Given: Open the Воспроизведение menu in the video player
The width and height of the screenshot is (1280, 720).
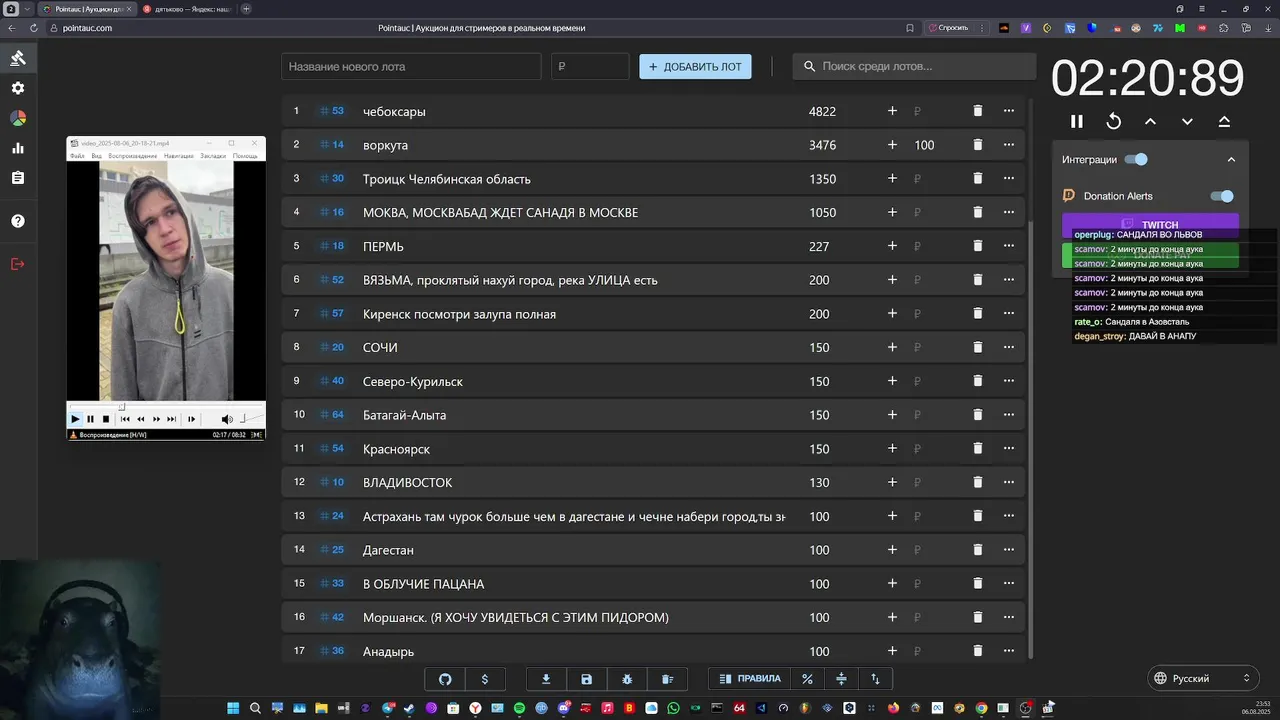Looking at the screenshot, I should pos(133,156).
